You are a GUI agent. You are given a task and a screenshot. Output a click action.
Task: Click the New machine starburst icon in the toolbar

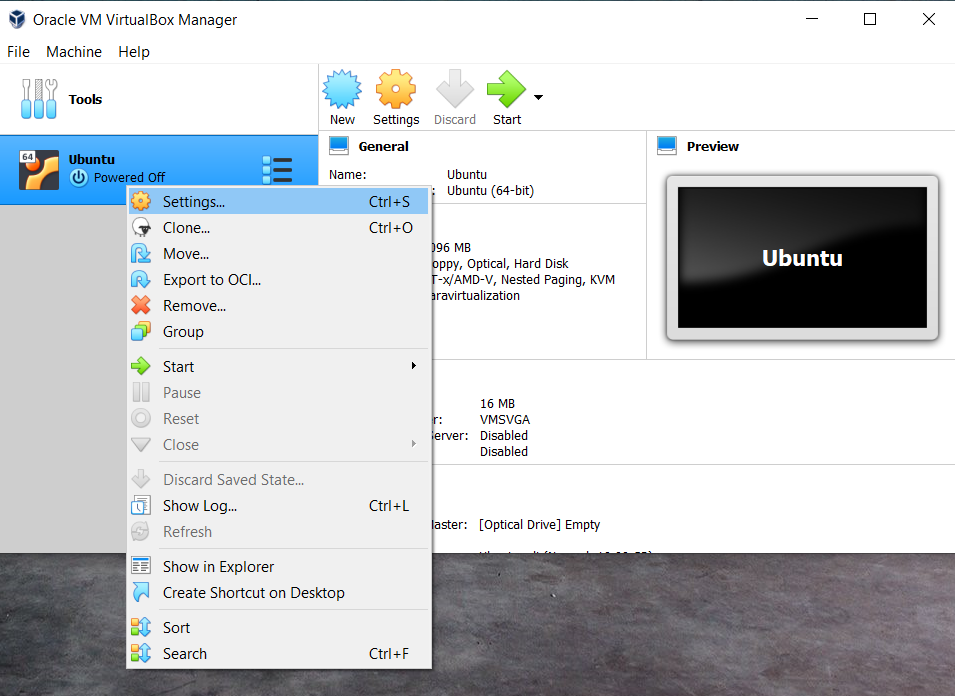pos(342,89)
